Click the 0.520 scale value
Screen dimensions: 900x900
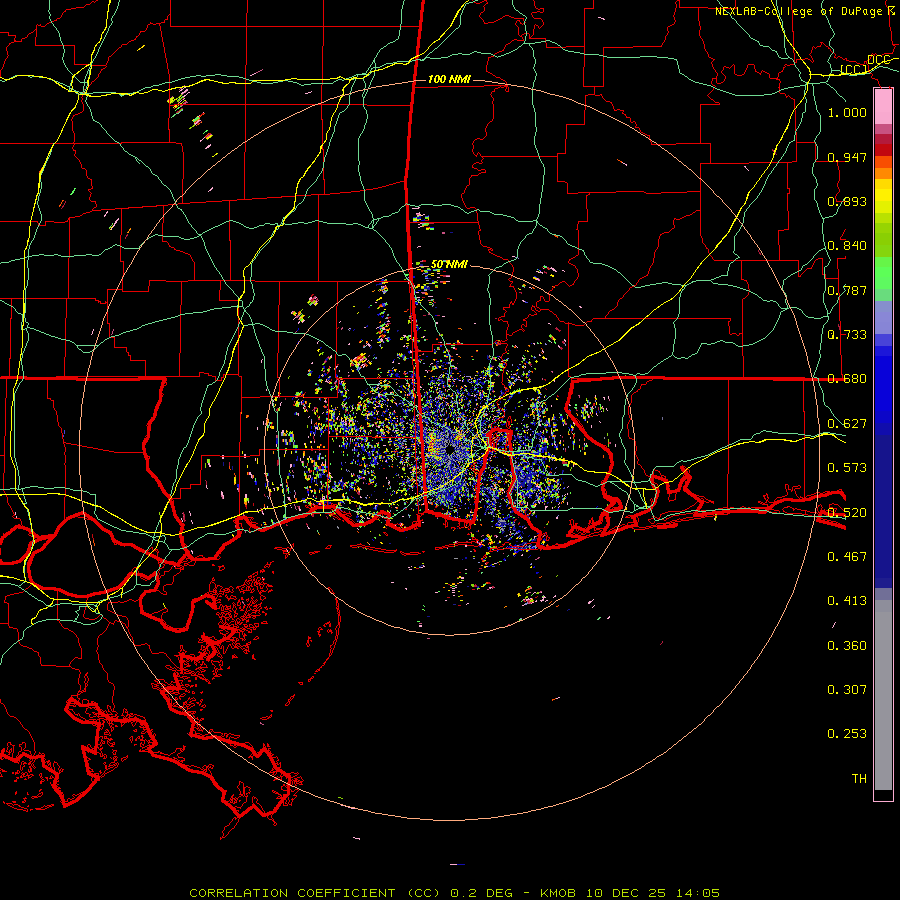click(x=847, y=513)
